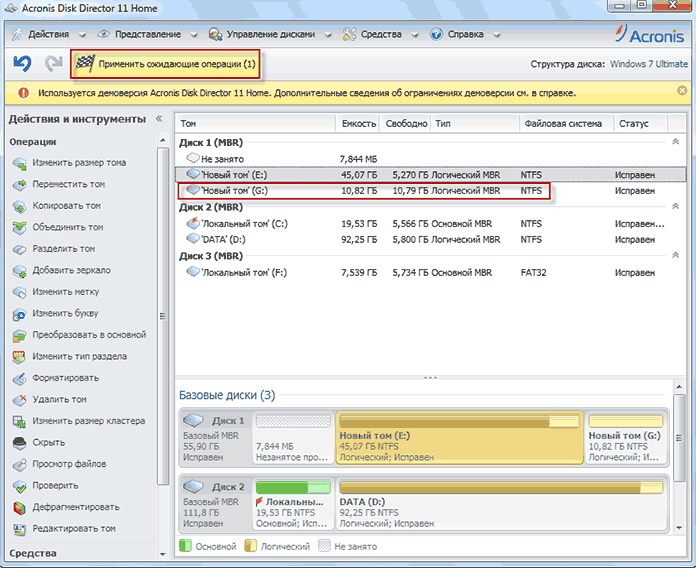Collapse the Действия и инструменты panel
Viewport: 696px width, 568px height.
159,118
